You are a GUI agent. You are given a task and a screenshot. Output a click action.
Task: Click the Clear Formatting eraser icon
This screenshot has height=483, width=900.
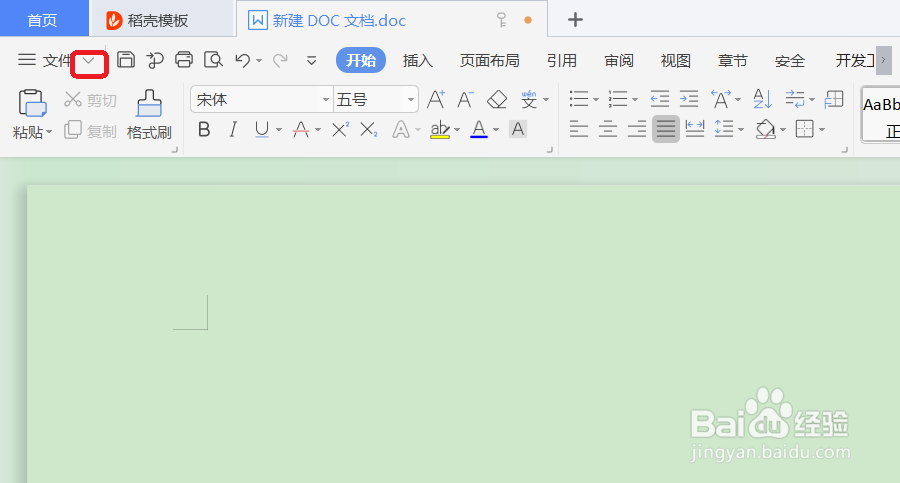coord(496,99)
